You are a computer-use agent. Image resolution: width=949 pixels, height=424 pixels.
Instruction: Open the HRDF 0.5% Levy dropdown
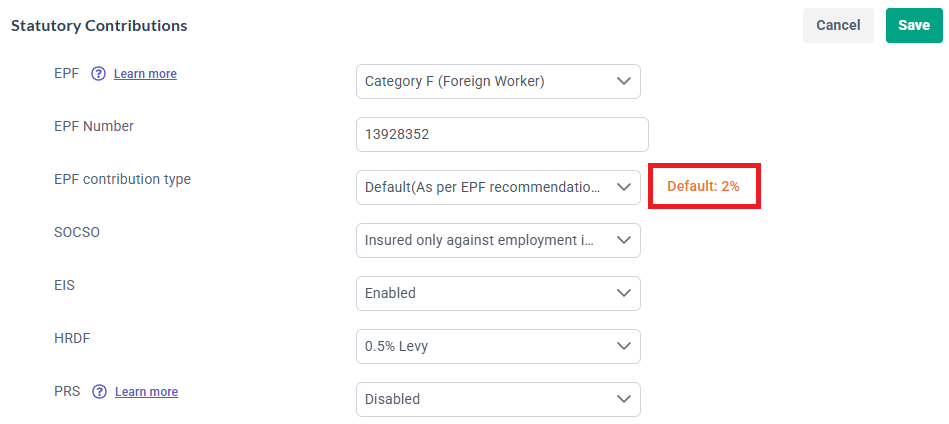(498, 346)
